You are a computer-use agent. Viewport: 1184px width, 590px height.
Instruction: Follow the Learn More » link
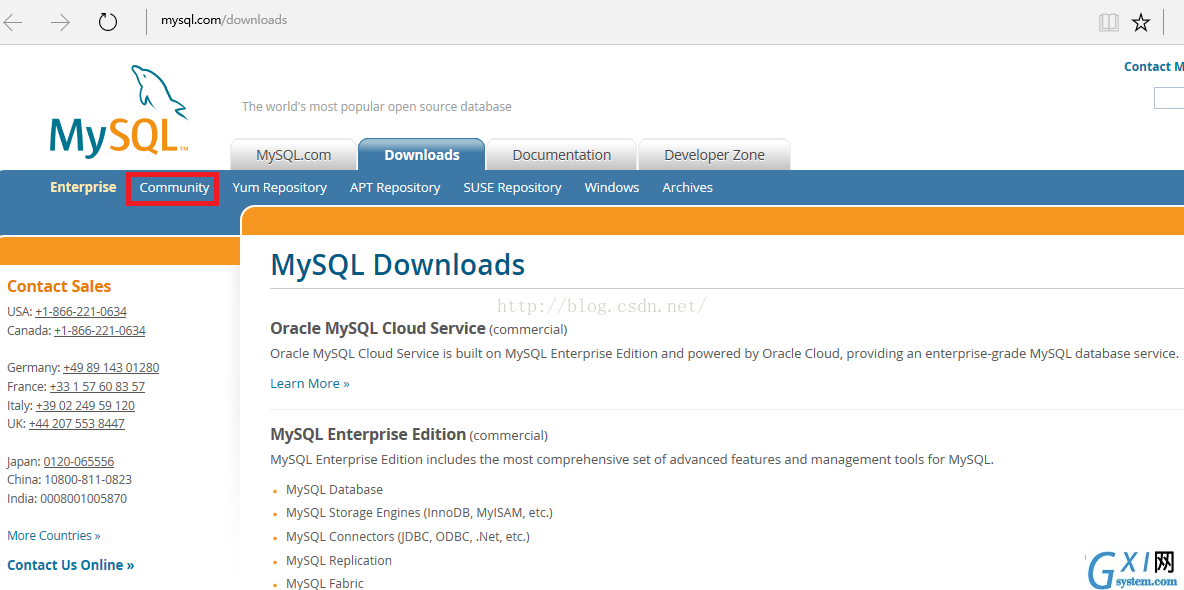tap(310, 384)
